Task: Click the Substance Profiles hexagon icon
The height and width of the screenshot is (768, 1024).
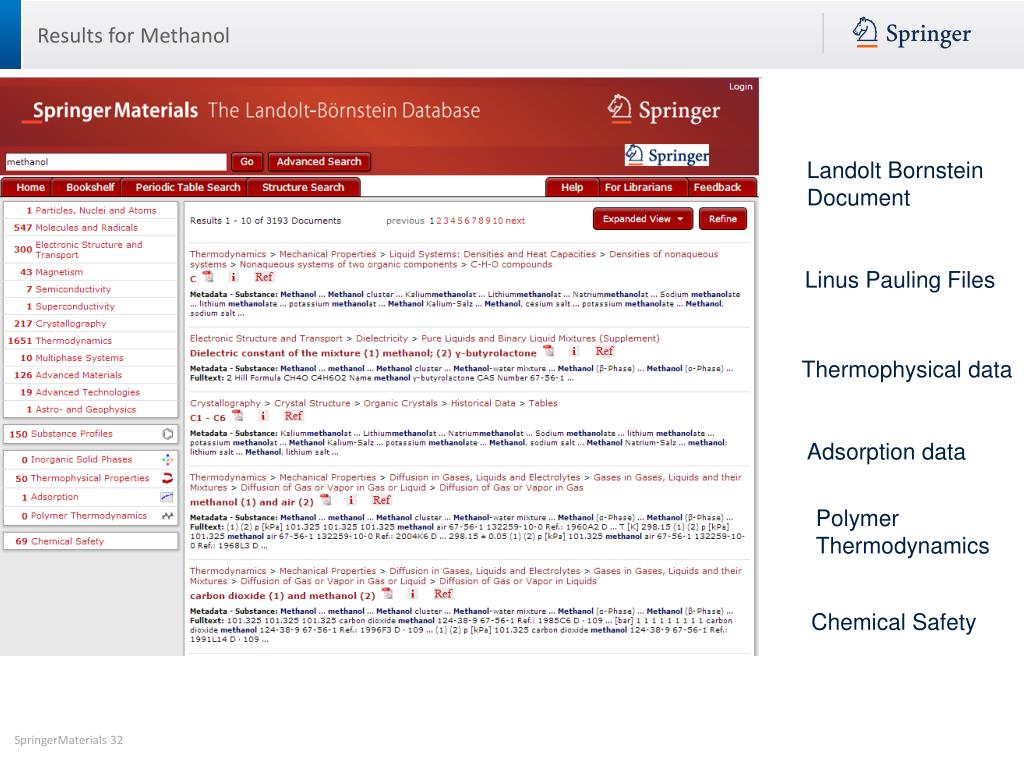Action: 168,434
